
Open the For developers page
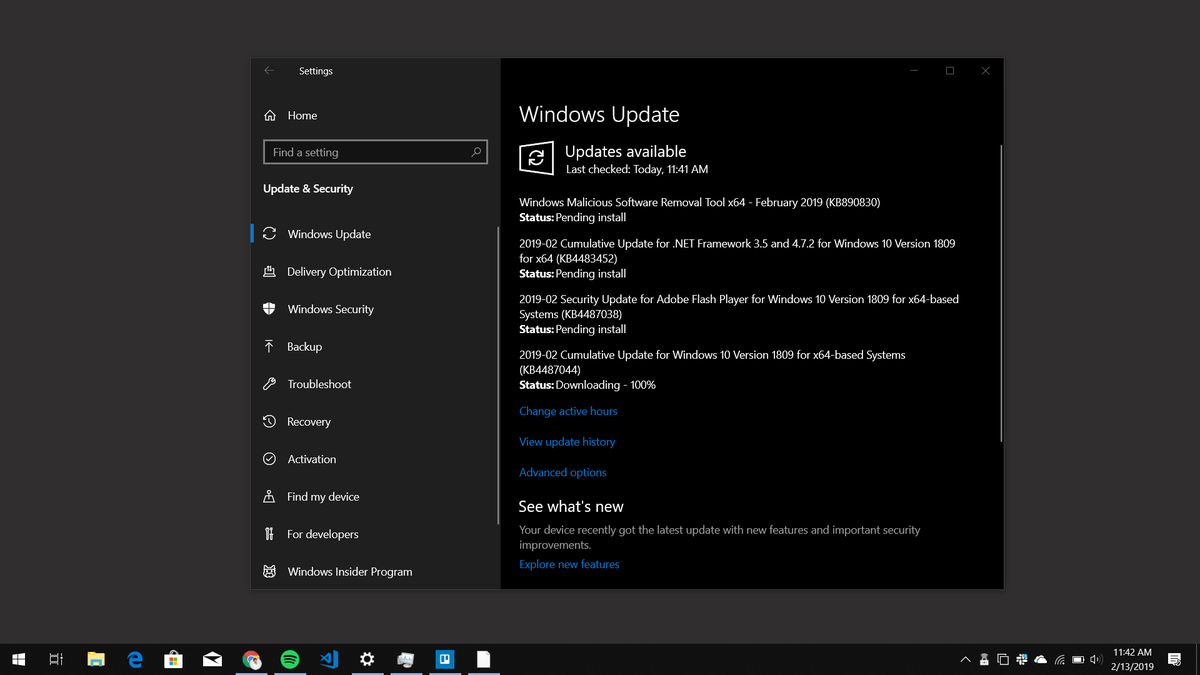coord(310,534)
